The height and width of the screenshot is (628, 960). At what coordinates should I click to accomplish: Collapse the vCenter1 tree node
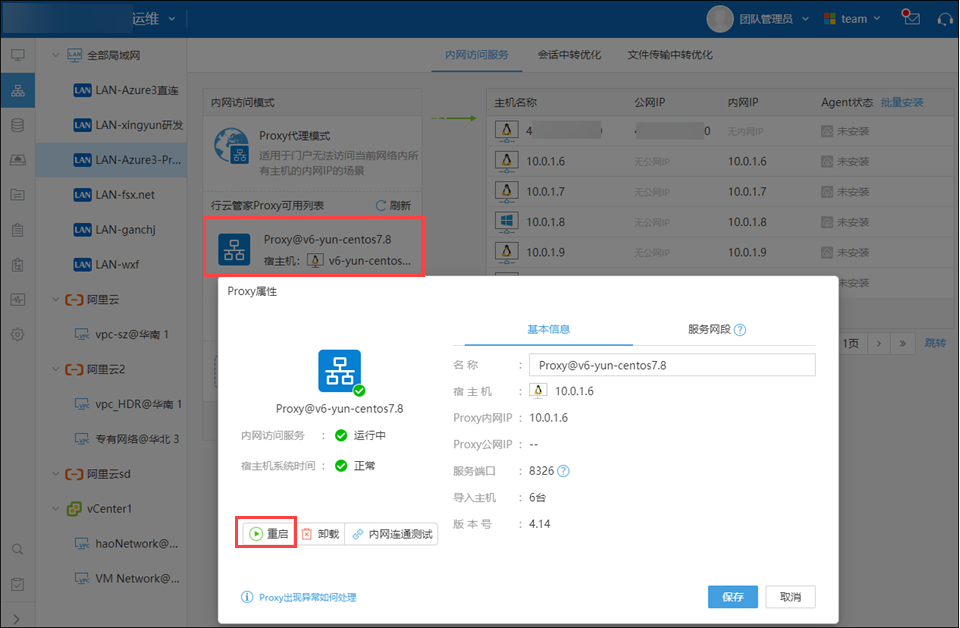coord(54,509)
